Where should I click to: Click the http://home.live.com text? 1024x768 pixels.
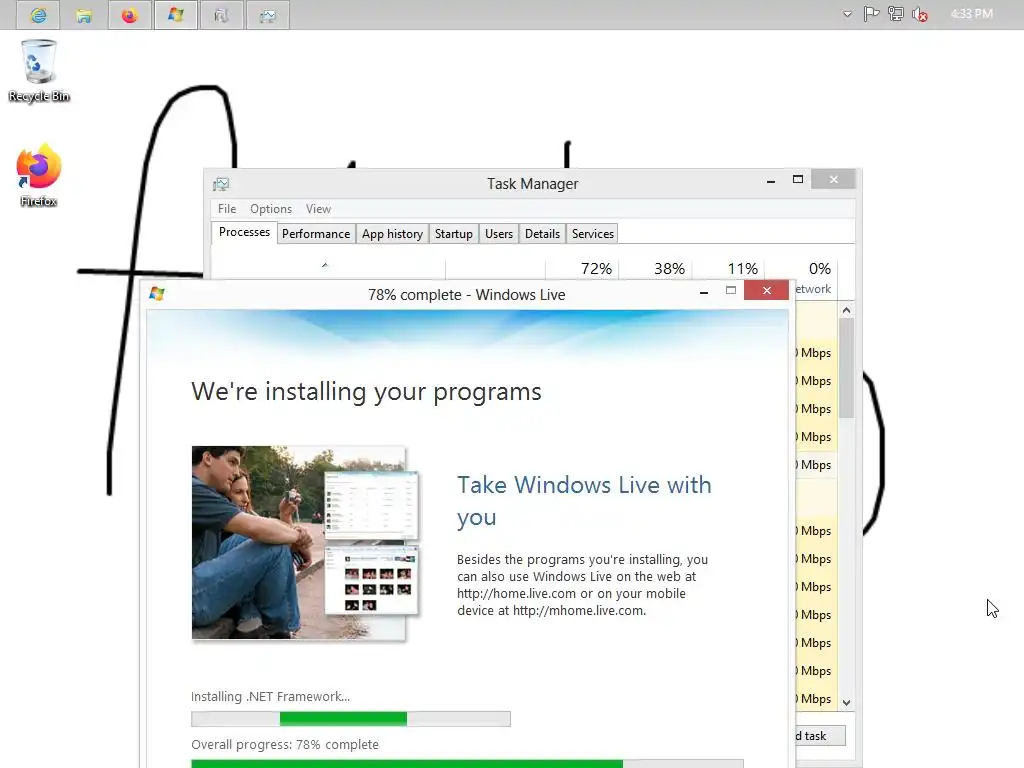point(517,594)
